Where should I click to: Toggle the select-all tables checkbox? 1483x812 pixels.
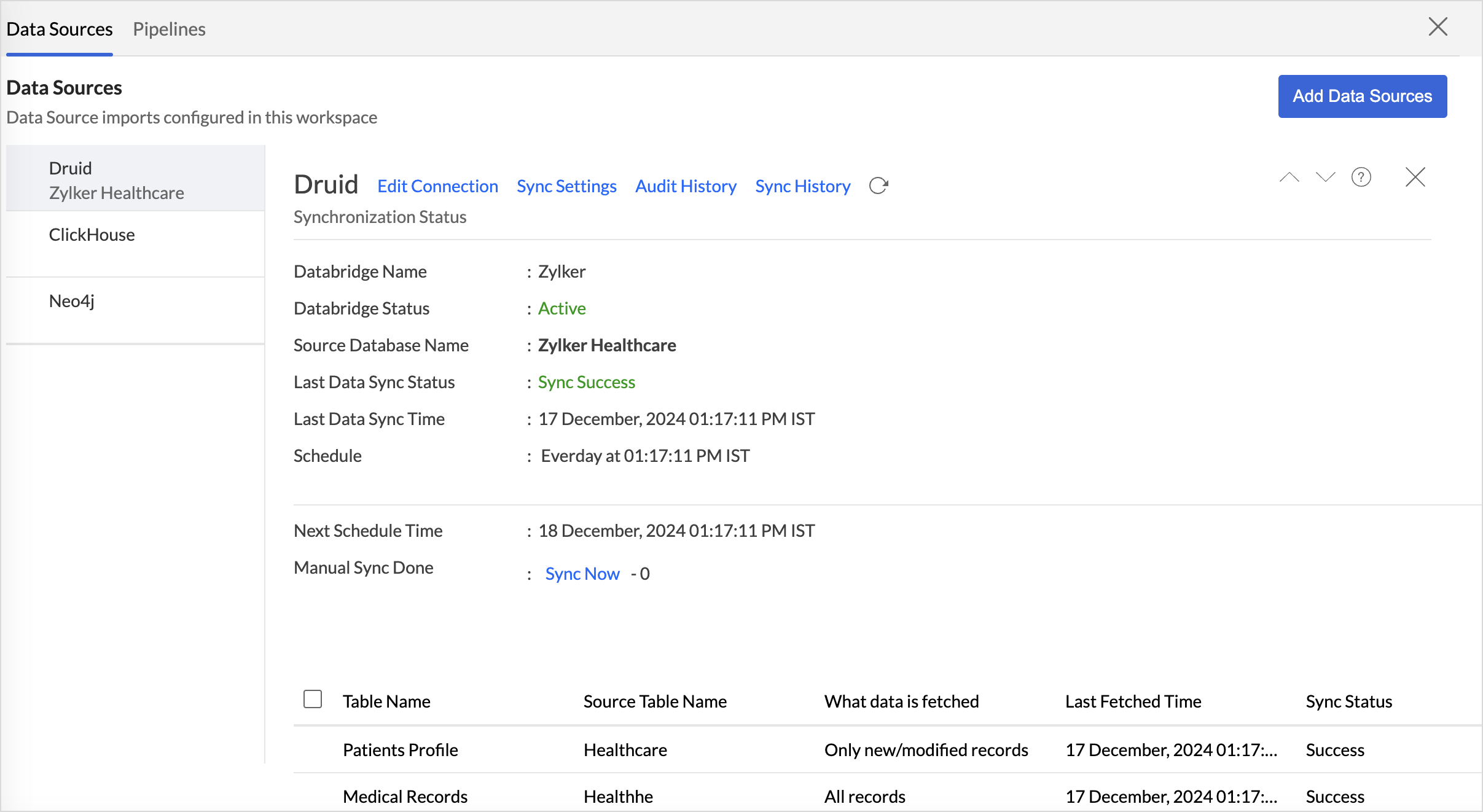[x=313, y=699]
